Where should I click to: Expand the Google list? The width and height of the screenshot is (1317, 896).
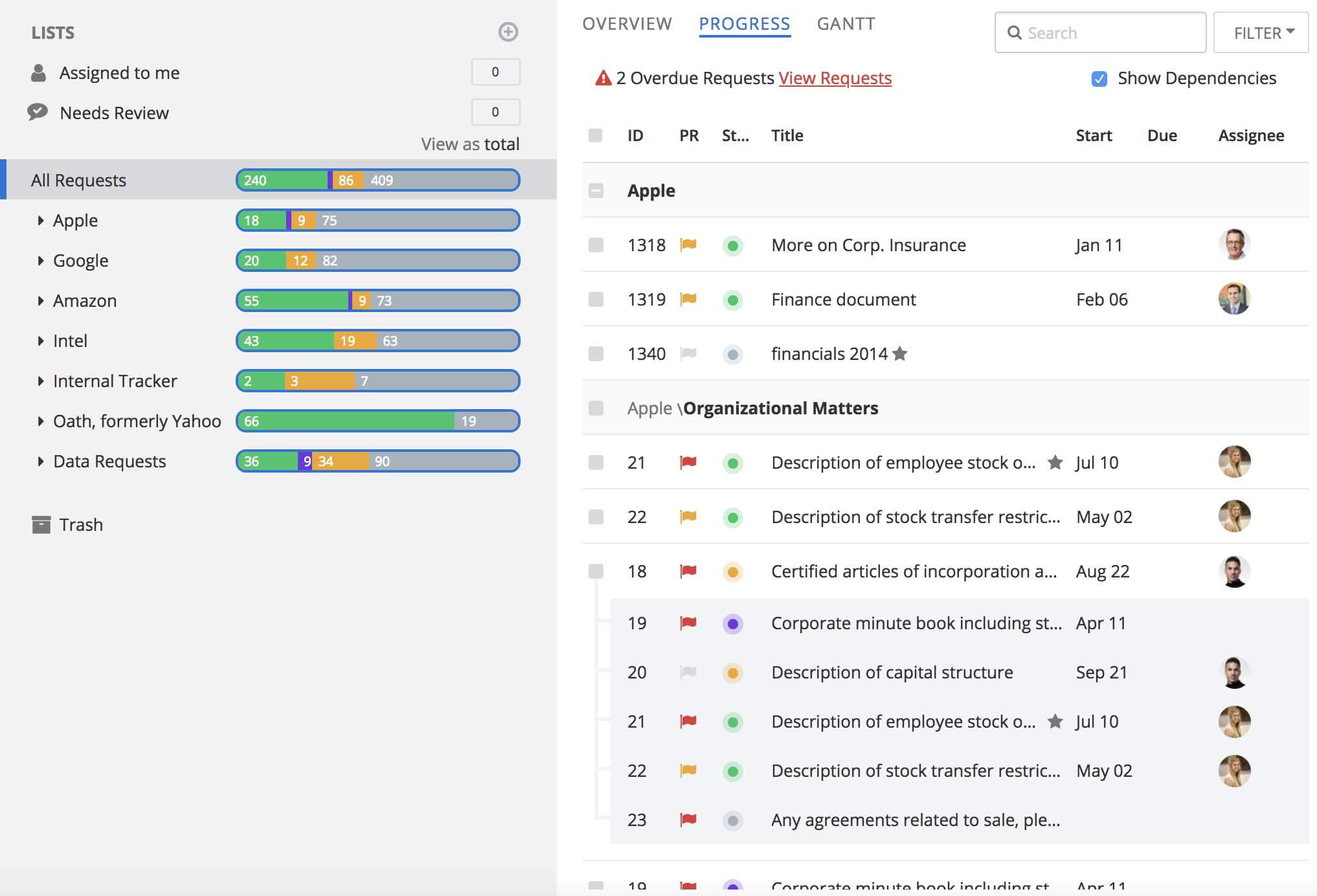click(x=41, y=260)
